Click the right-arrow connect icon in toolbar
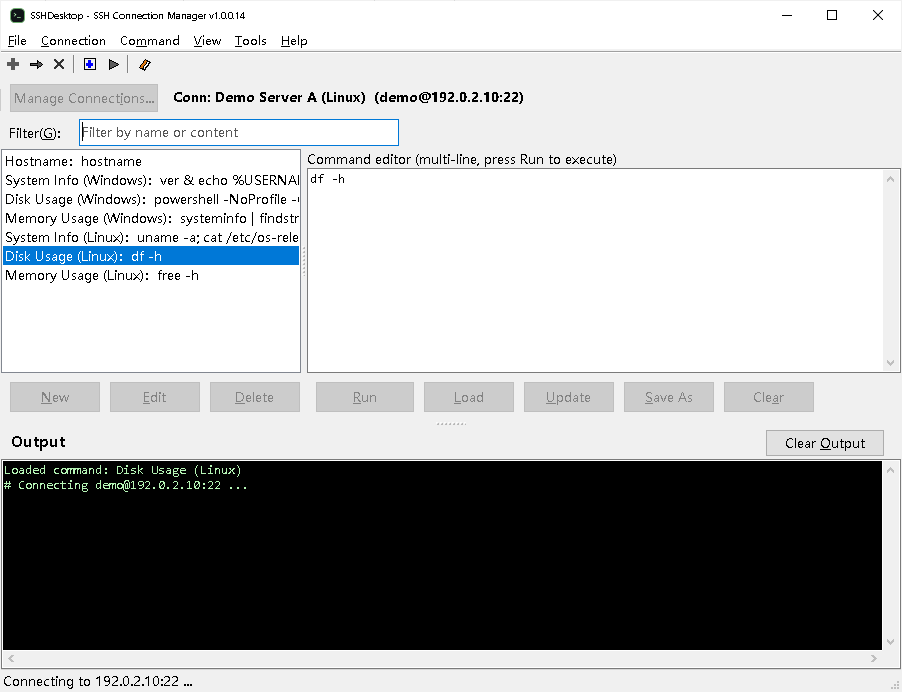The height and width of the screenshot is (692, 902). click(x=36, y=64)
